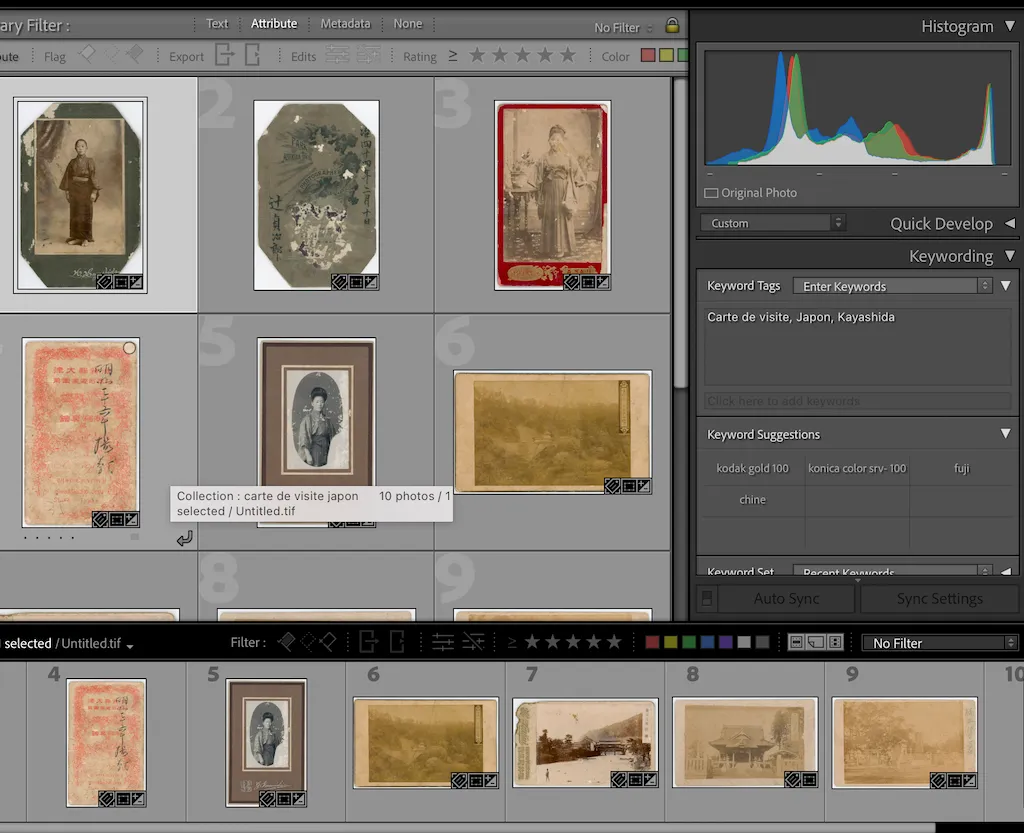Click the circle marker on the red patterned card thumbnail

[129, 348]
